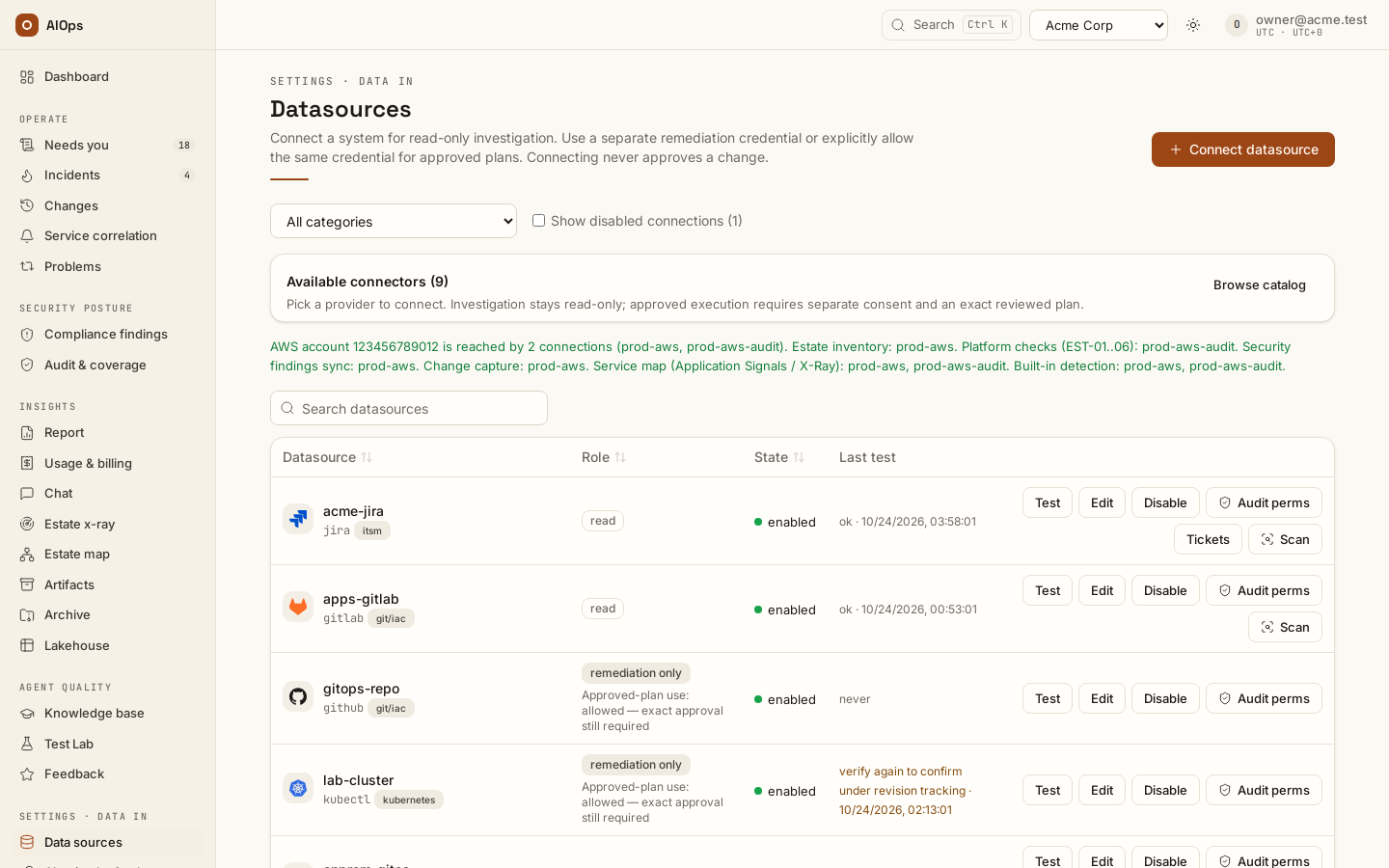
Task: Click the 'remediation only' badge on gitops-repo
Action: (636, 673)
